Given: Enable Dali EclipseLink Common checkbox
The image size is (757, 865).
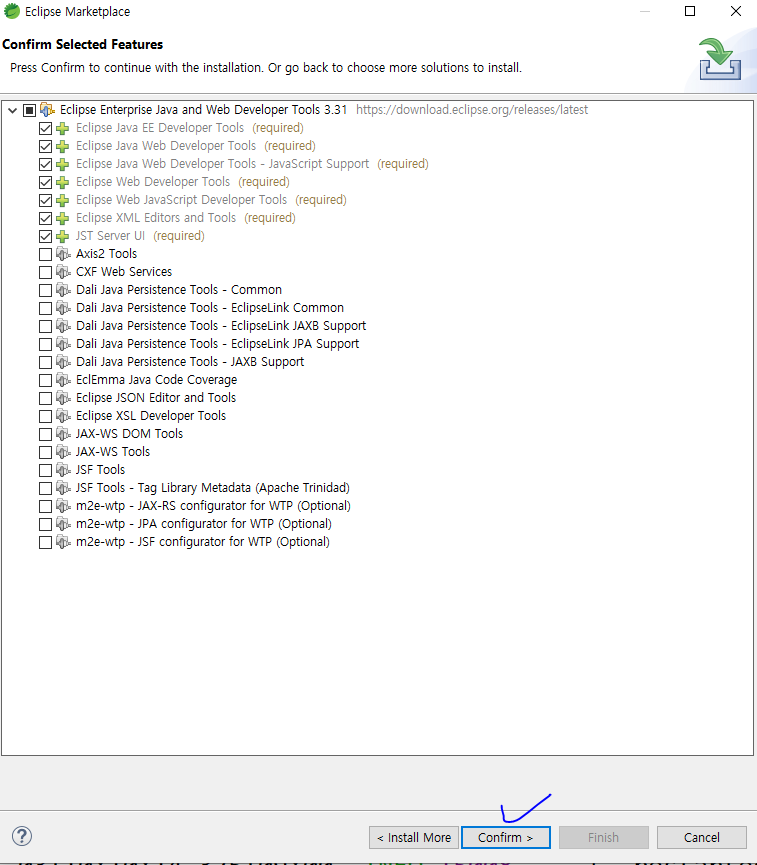Looking at the screenshot, I should coord(45,308).
